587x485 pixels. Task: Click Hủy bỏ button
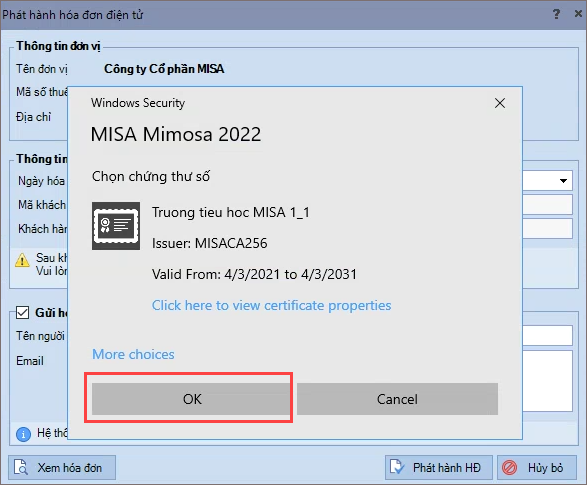[537, 467]
